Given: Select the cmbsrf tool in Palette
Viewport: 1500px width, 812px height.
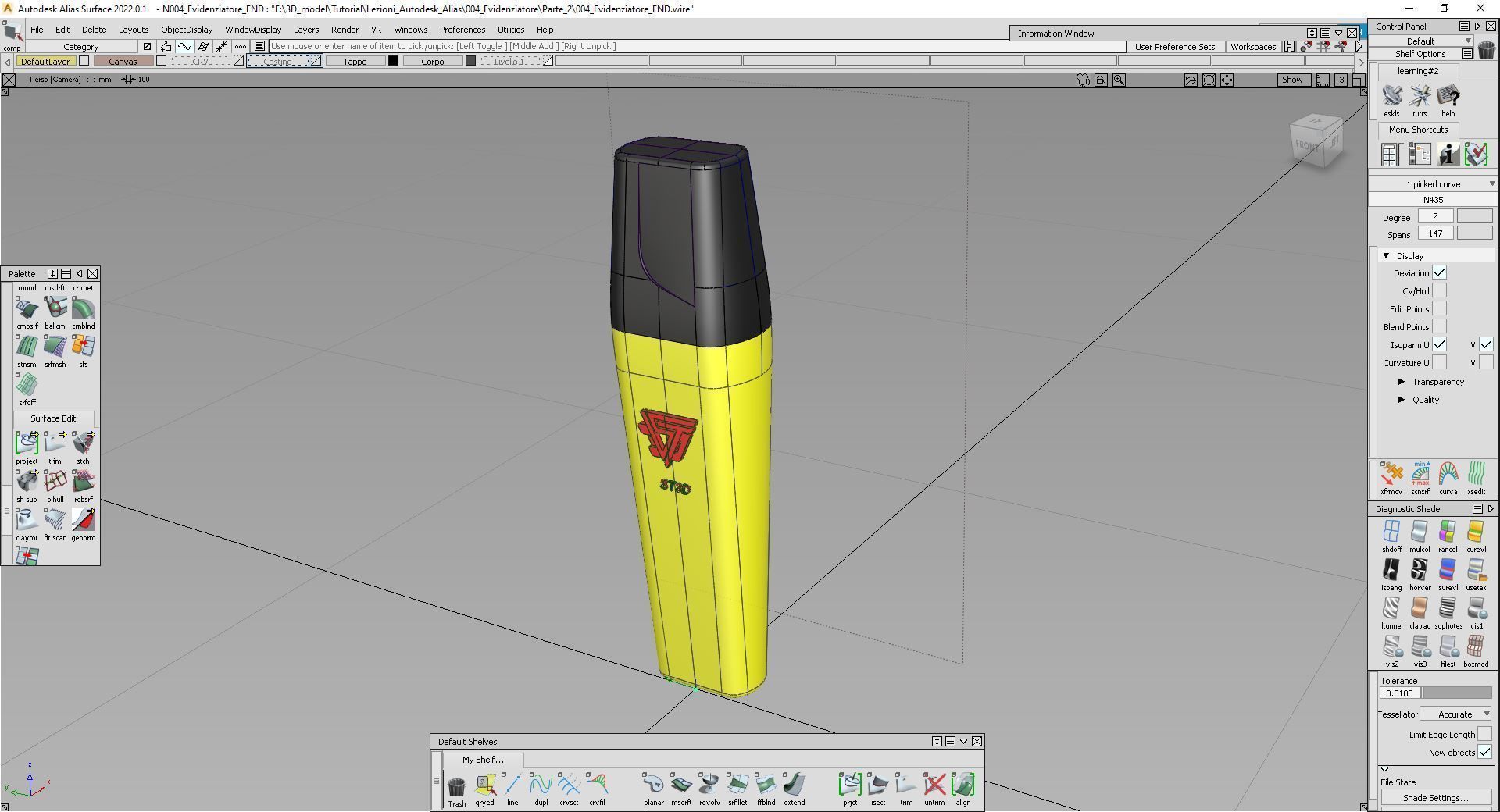Looking at the screenshot, I should 27,308.
